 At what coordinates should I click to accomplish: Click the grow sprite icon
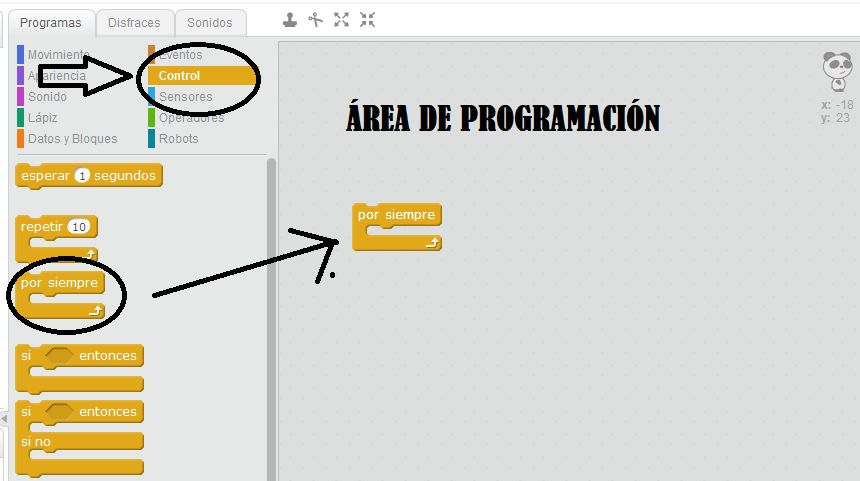click(342, 19)
